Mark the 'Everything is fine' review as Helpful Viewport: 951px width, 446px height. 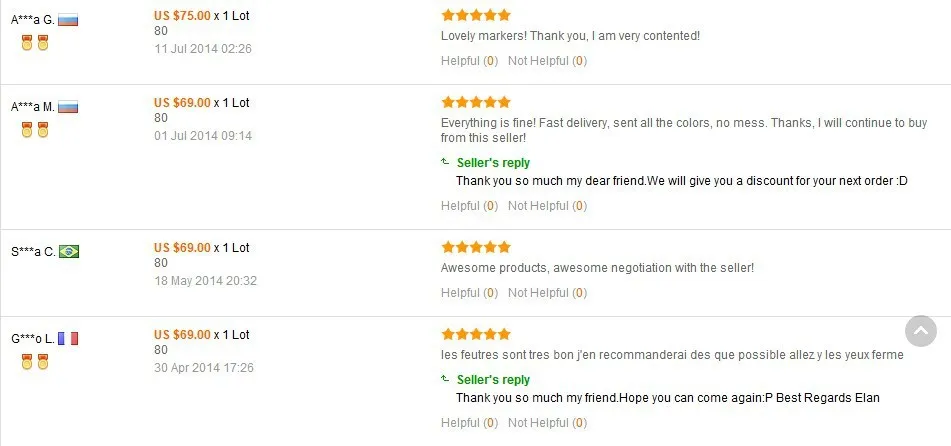click(x=469, y=206)
